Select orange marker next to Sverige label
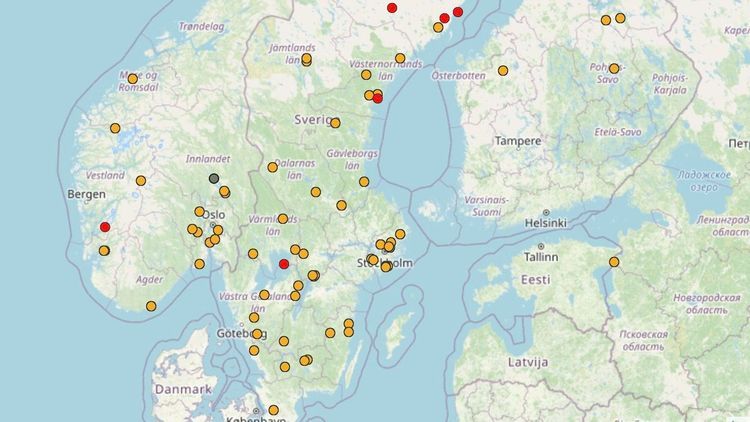Screen dimensions: 750x422 (x=335, y=123)
